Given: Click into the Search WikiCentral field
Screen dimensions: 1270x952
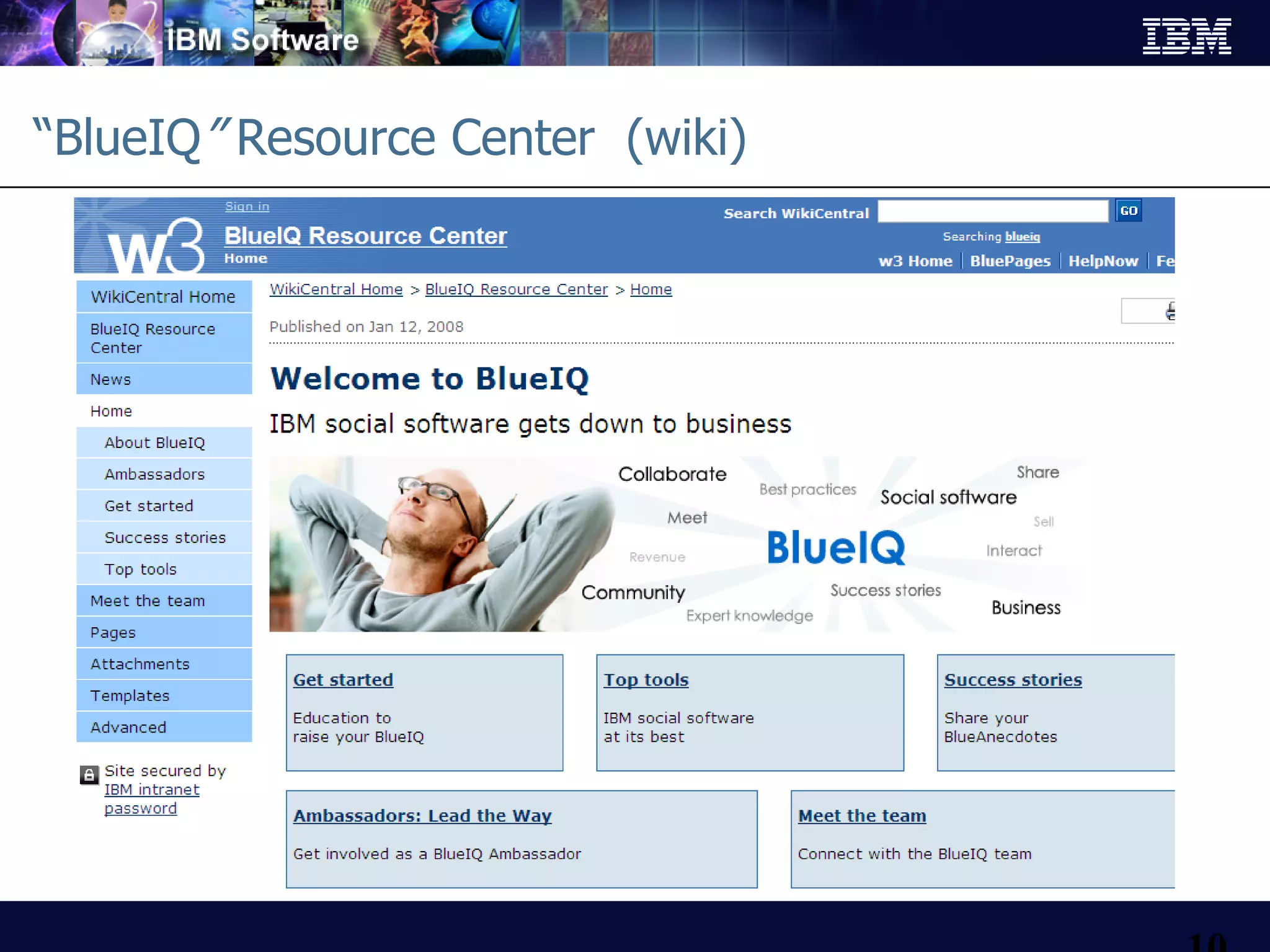Looking at the screenshot, I should coord(993,211).
